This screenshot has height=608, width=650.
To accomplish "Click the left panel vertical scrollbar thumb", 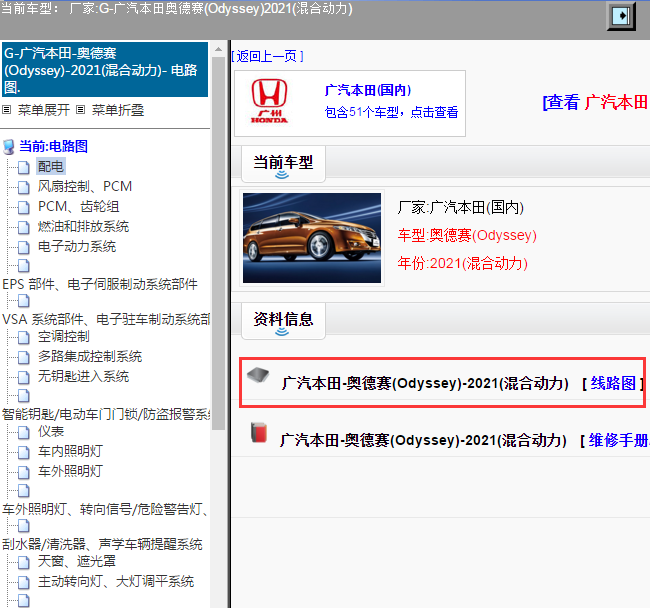I will 218,243.
